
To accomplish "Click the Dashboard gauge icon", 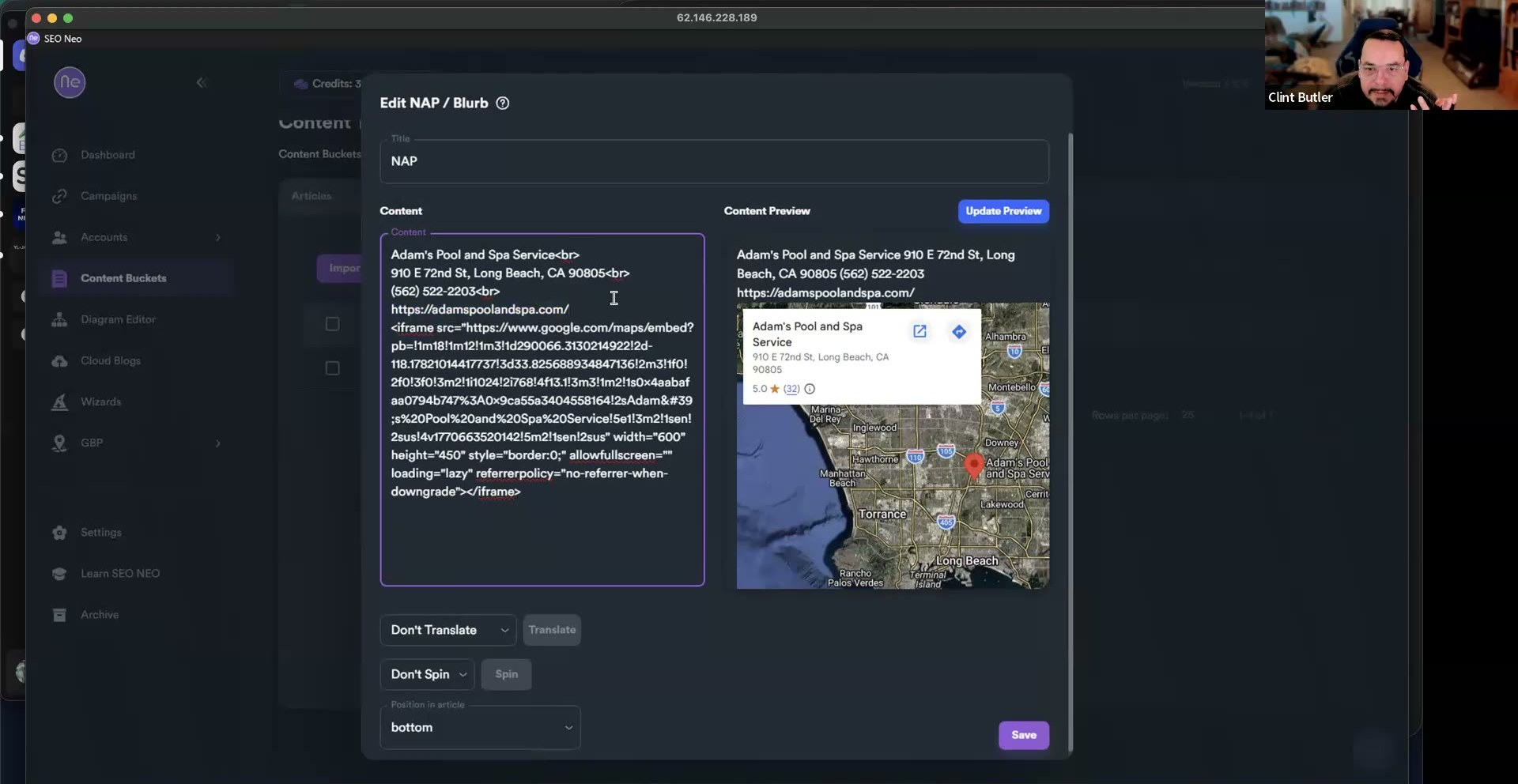I will click(x=59, y=155).
